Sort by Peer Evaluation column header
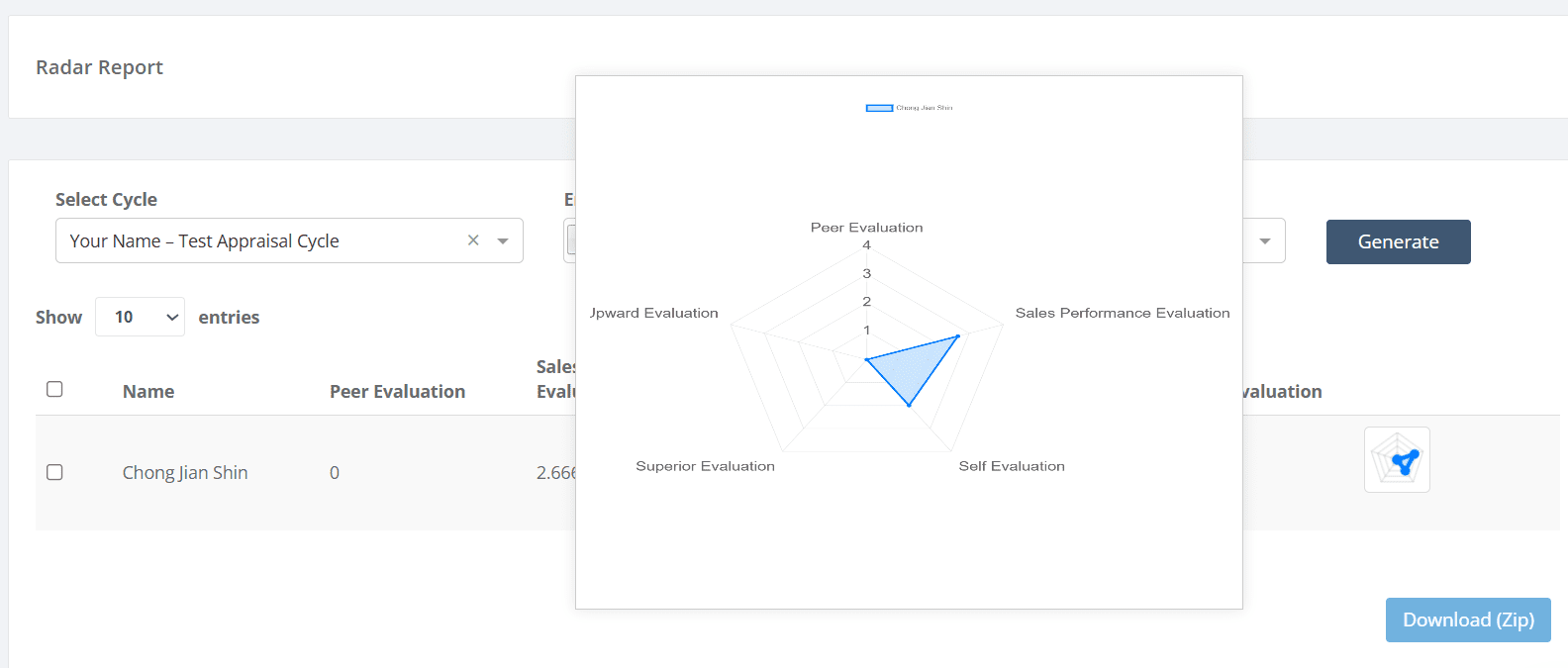The height and width of the screenshot is (668, 1568). click(397, 391)
